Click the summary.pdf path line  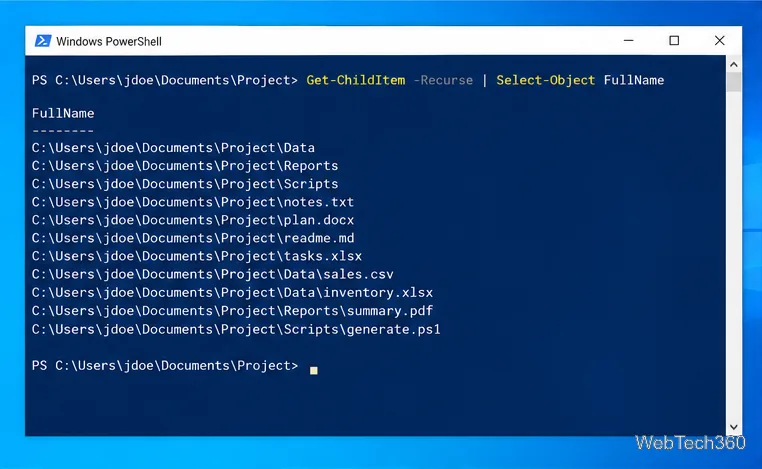click(232, 311)
